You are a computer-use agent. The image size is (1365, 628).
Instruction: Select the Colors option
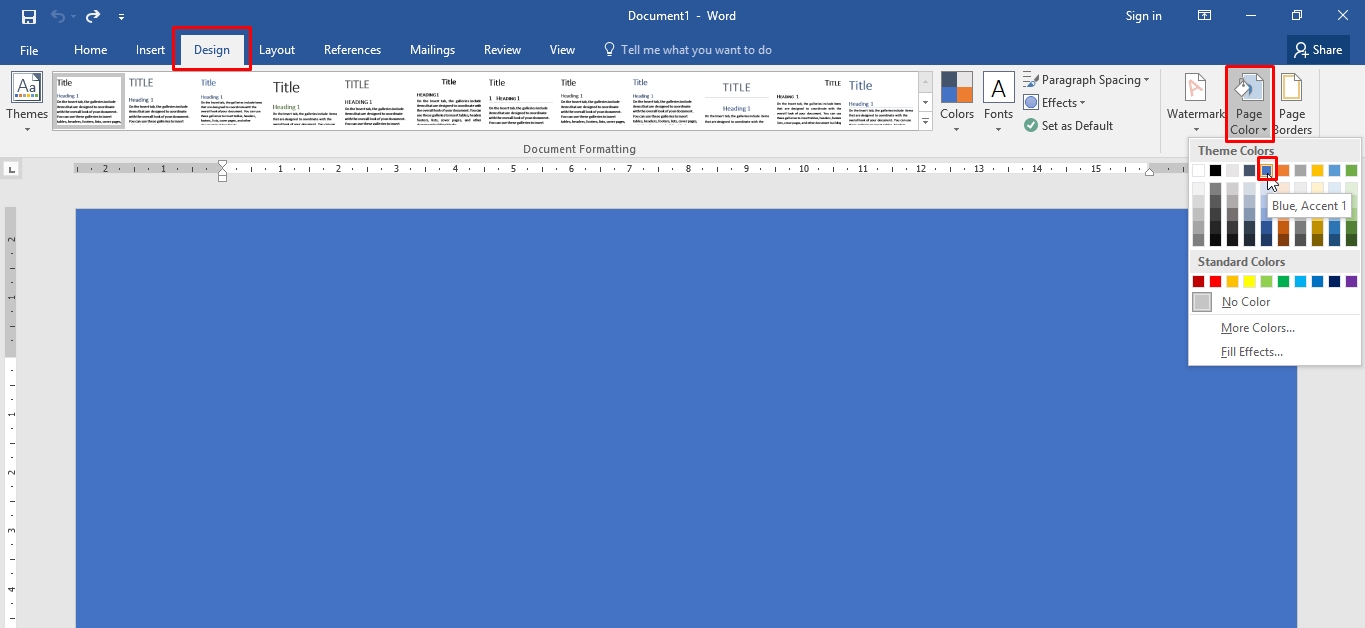[956, 100]
